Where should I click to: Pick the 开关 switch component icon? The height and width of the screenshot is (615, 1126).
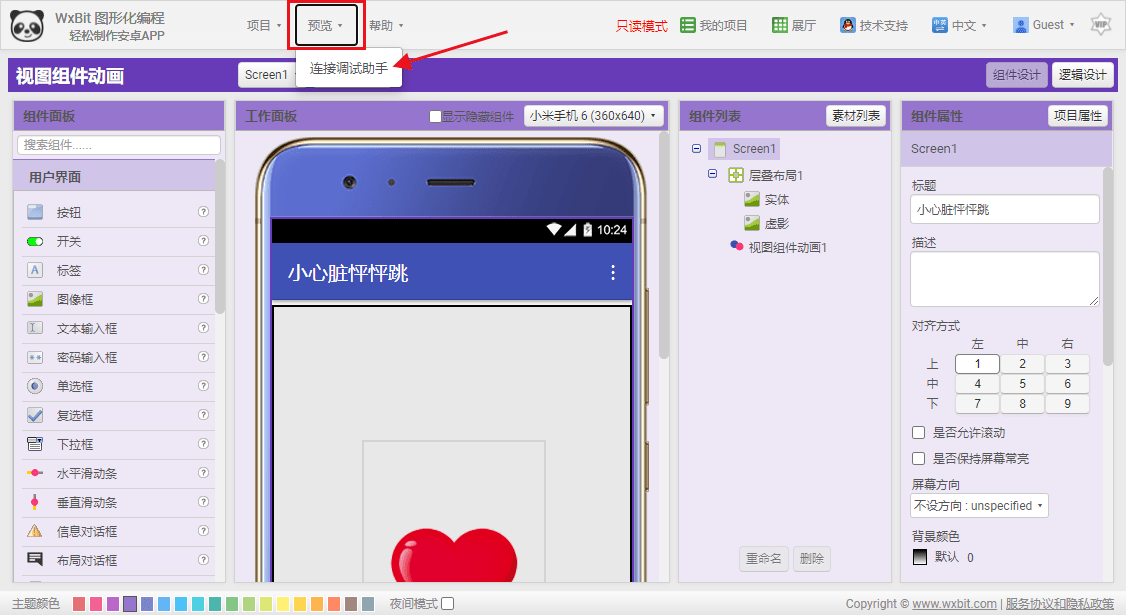pos(34,241)
